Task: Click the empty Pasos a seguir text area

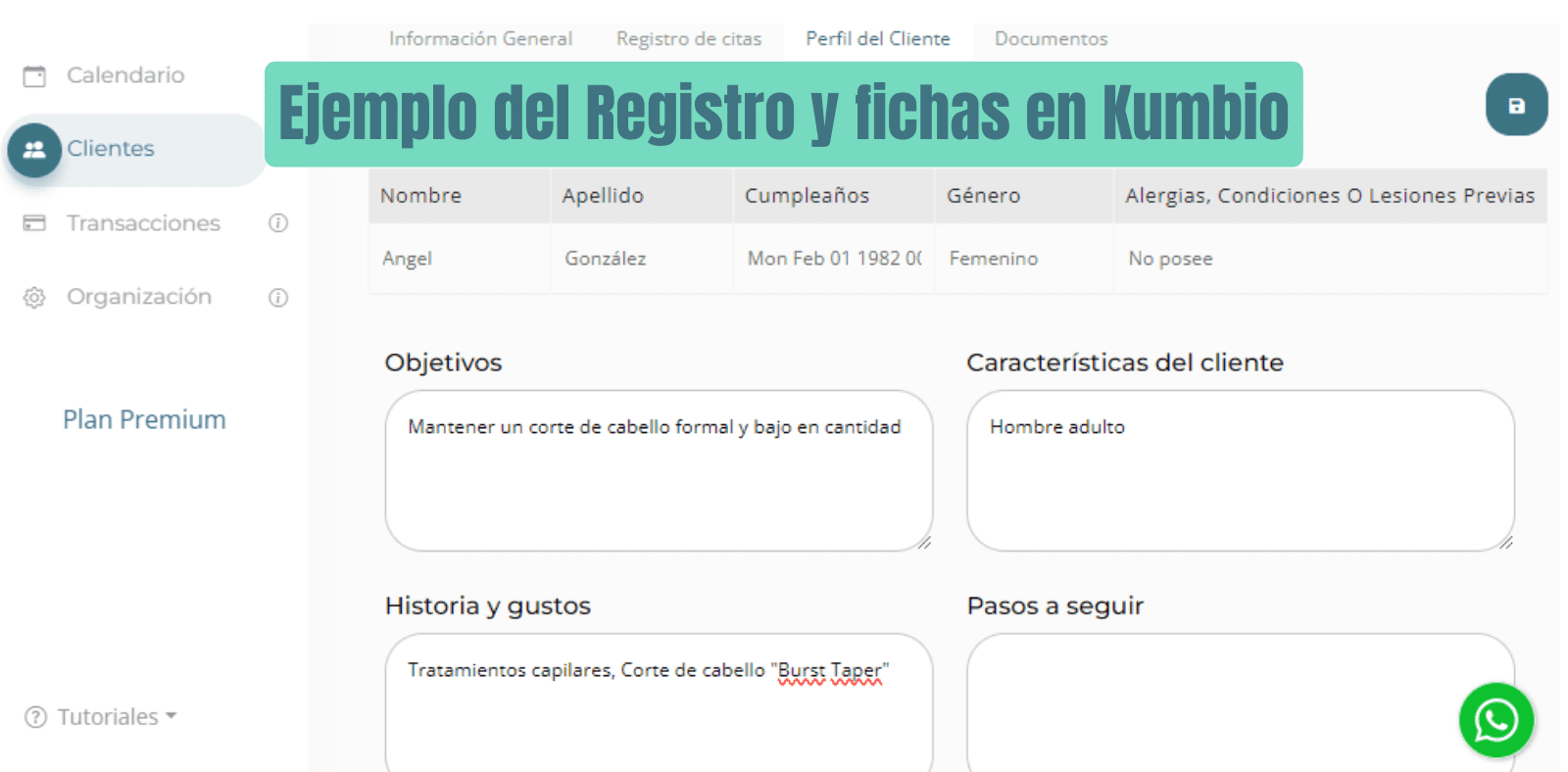Action: coord(1241,702)
